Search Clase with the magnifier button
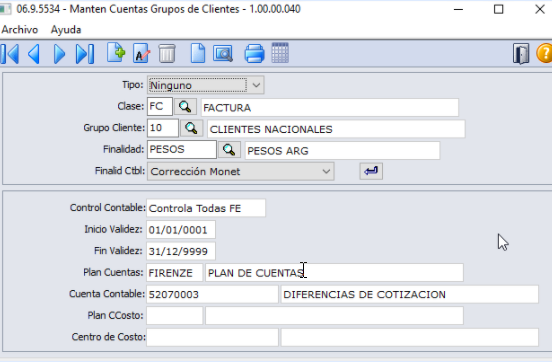Viewport: 552px width, 362px height. (x=185, y=106)
